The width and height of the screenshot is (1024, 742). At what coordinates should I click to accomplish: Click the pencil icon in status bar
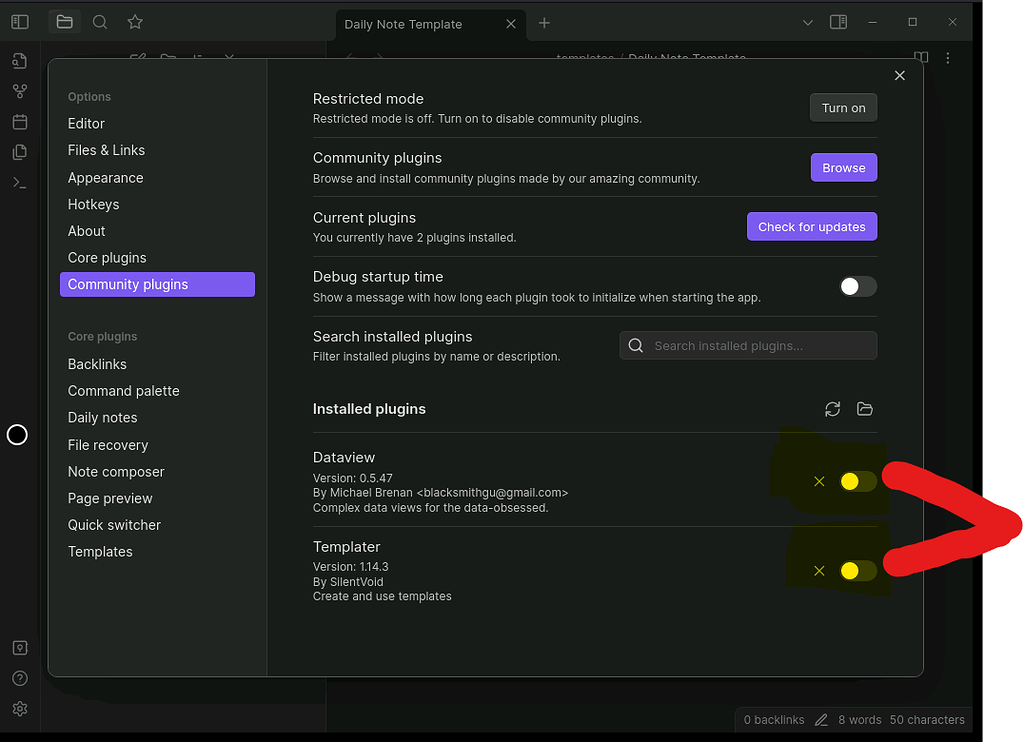pyautogui.click(x=822, y=720)
